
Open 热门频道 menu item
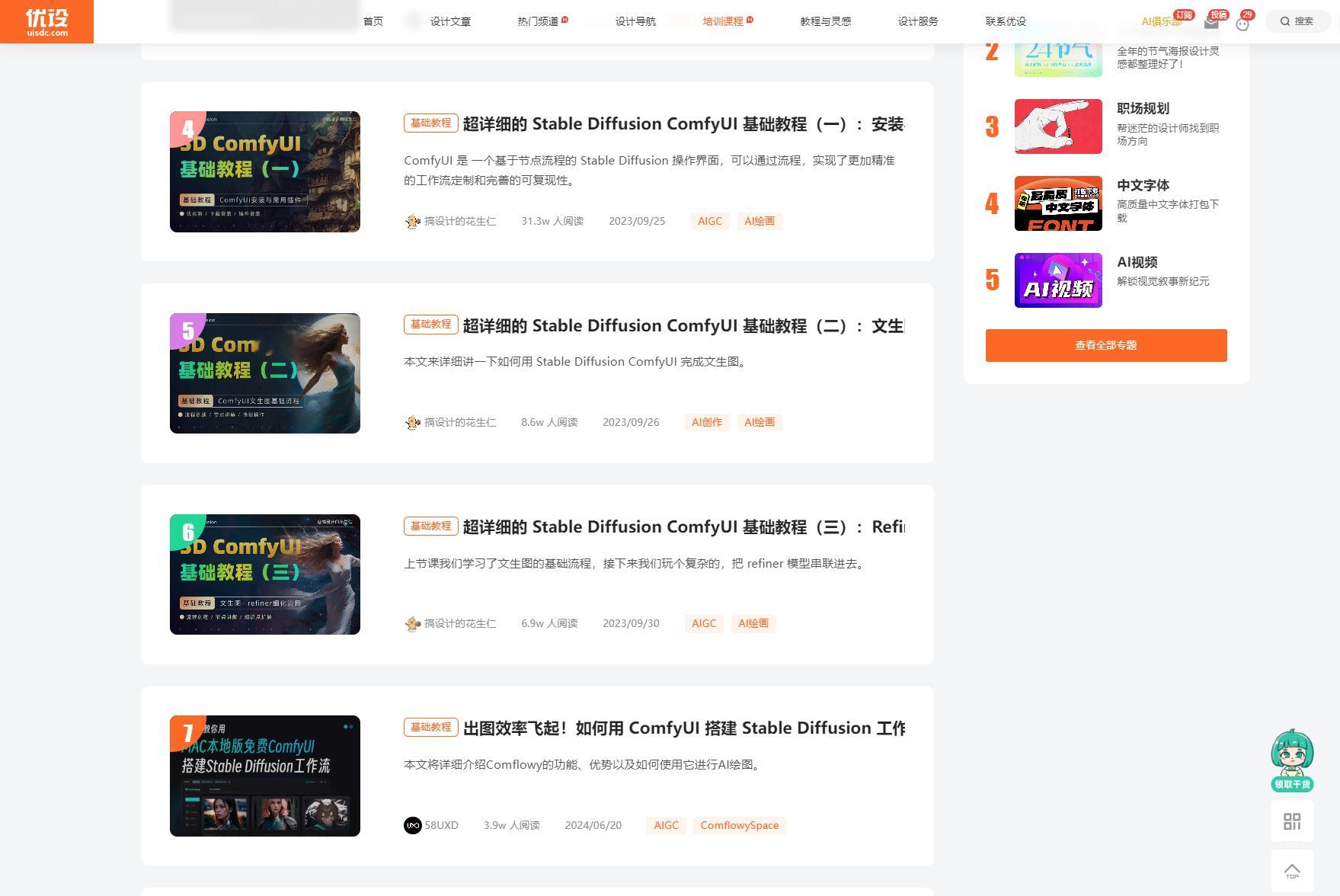[x=538, y=21]
